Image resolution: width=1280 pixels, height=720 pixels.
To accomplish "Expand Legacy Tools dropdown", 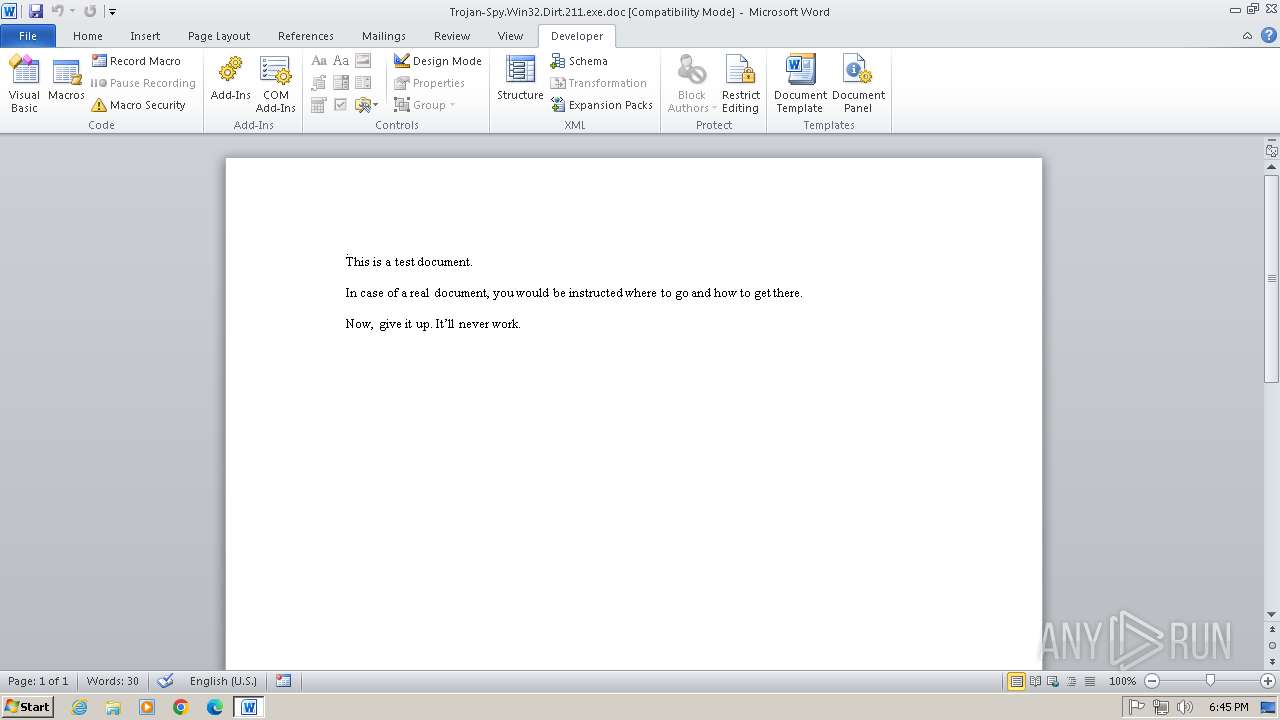I will 366,105.
